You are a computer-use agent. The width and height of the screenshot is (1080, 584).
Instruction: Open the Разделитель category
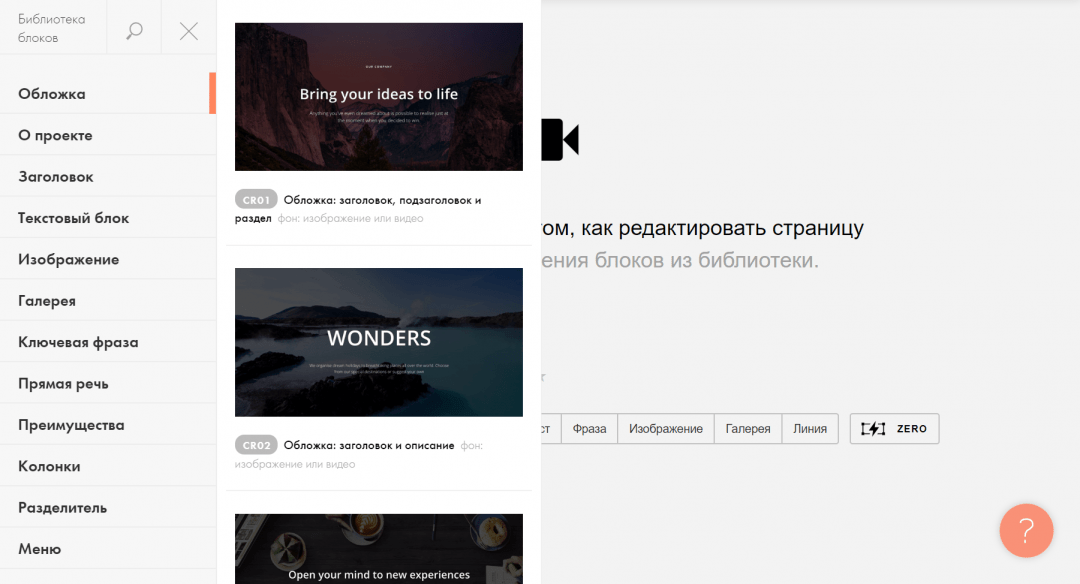[x=62, y=508]
